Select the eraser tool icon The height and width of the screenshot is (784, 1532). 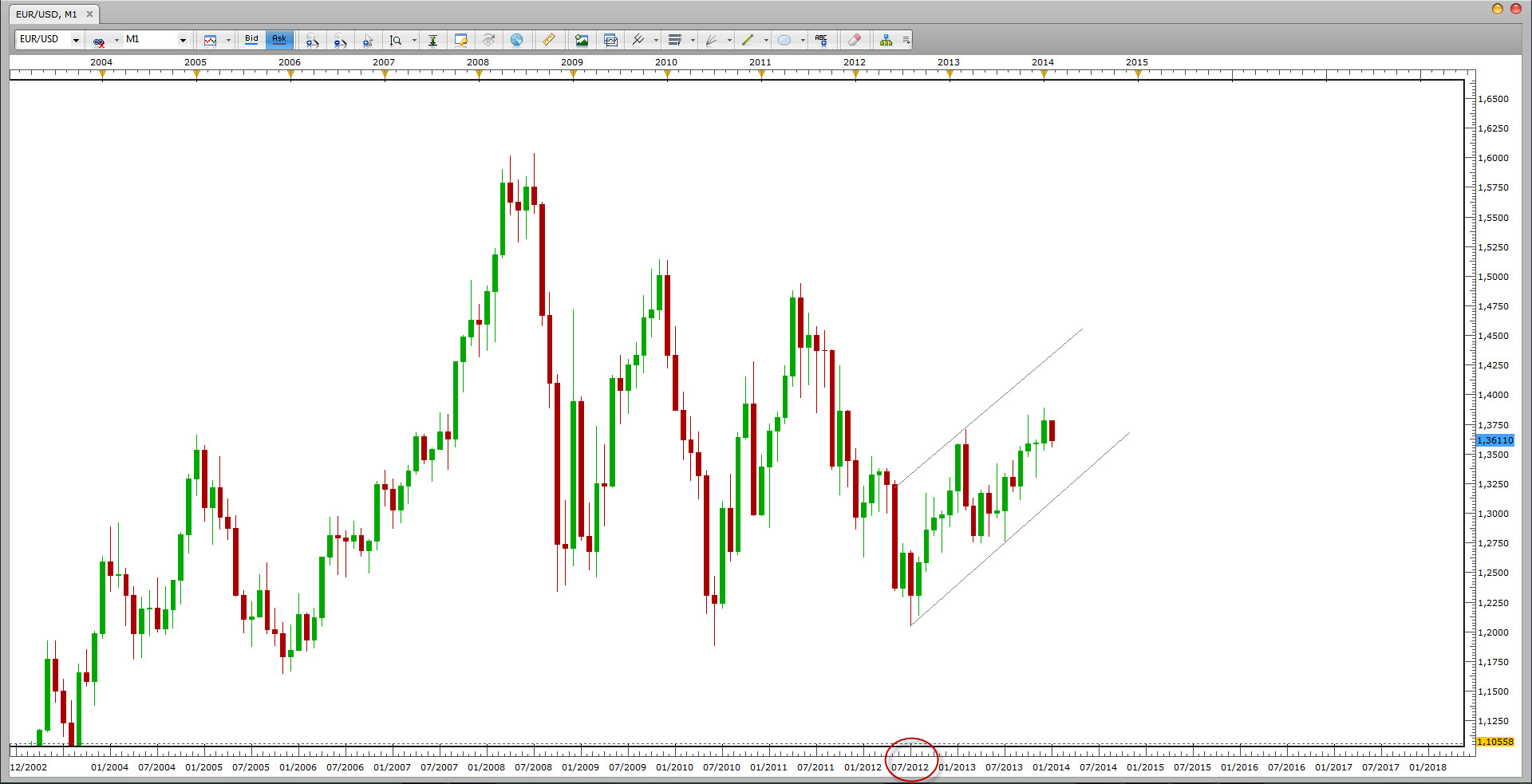point(854,40)
